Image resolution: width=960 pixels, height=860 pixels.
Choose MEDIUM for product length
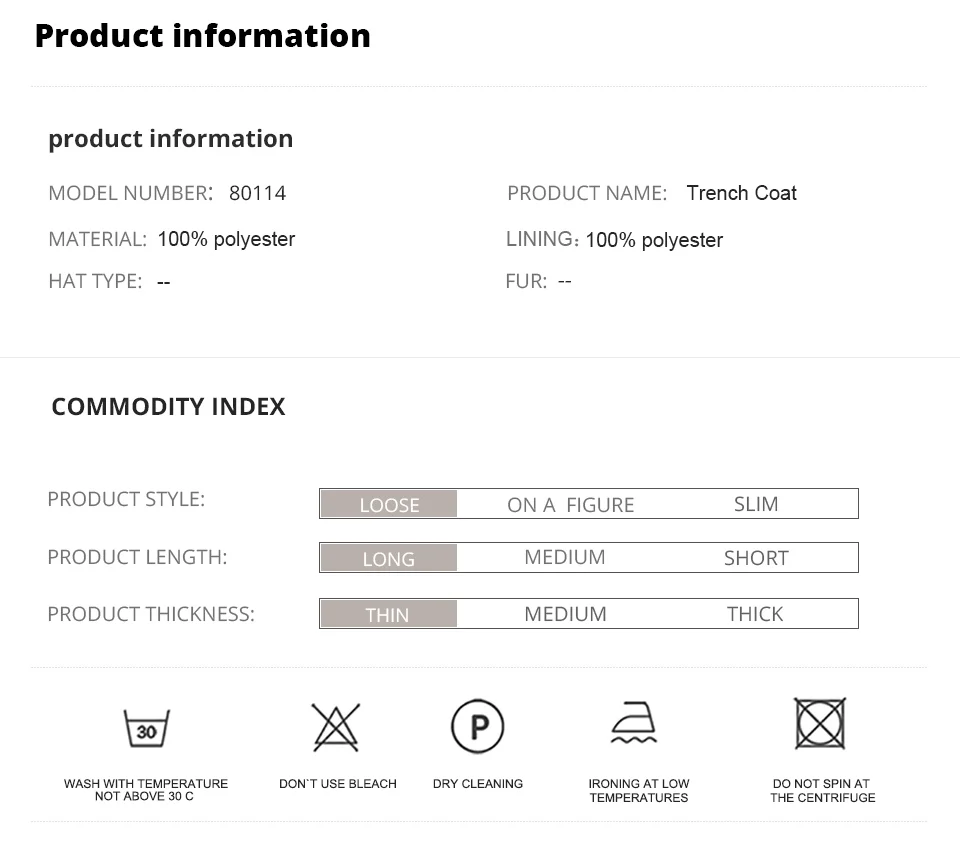click(x=564, y=557)
